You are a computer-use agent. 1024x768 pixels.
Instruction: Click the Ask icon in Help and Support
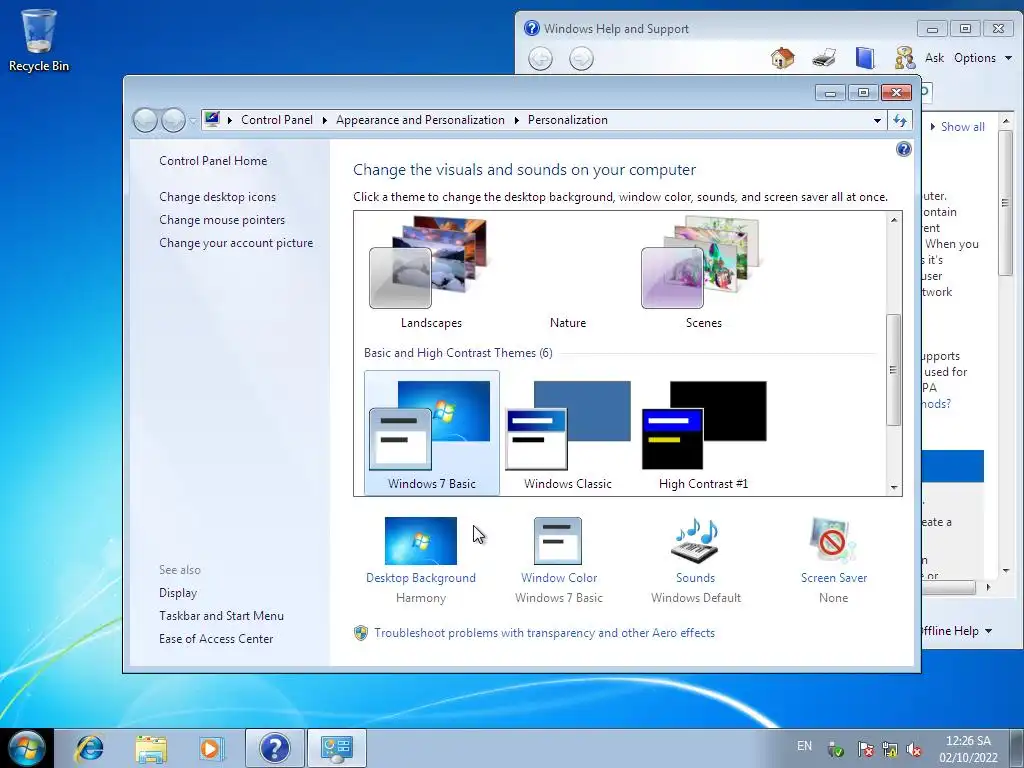[905, 58]
